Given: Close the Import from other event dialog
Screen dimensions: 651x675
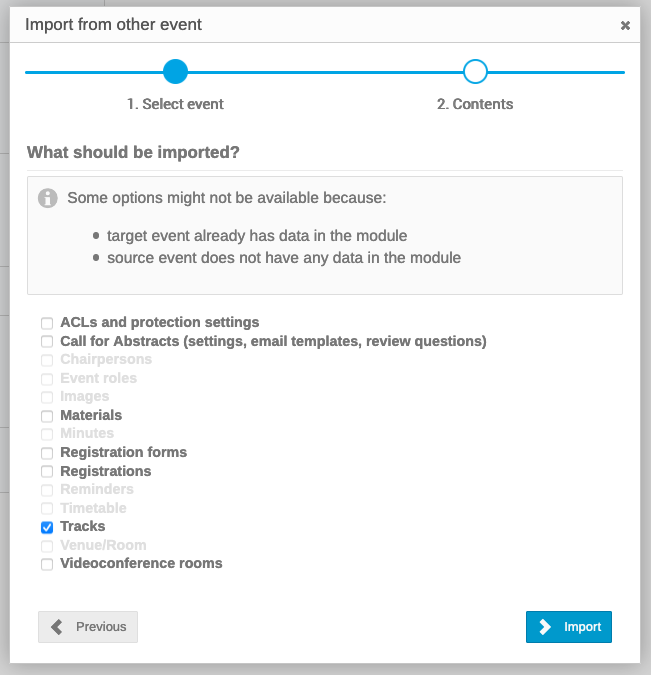Looking at the screenshot, I should [x=625, y=25].
